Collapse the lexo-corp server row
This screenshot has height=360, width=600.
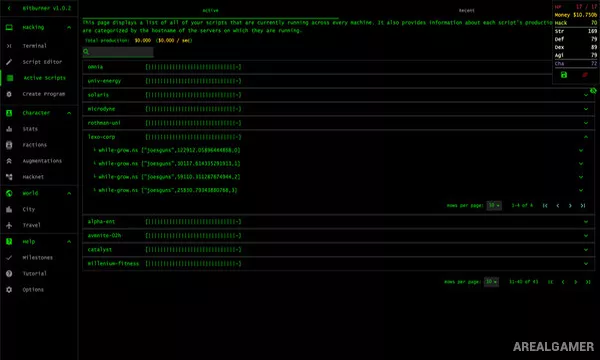click(586, 137)
